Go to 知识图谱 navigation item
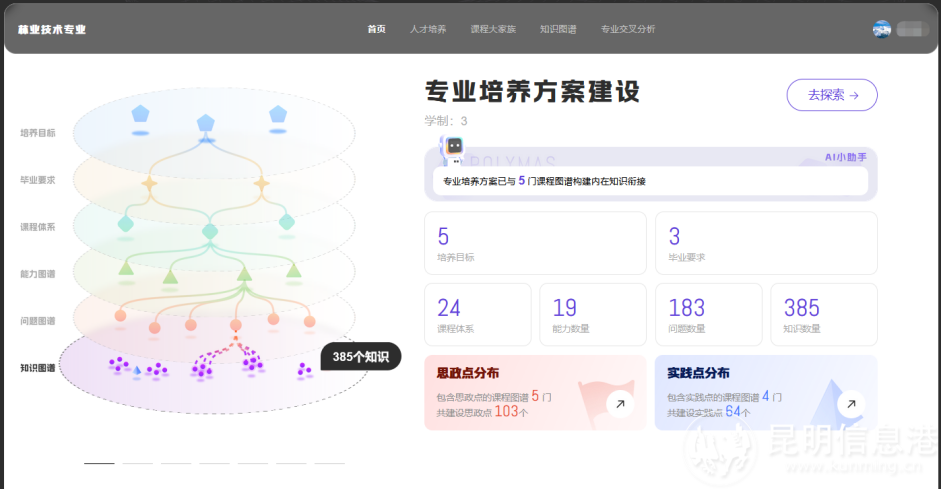 click(557, 29)
